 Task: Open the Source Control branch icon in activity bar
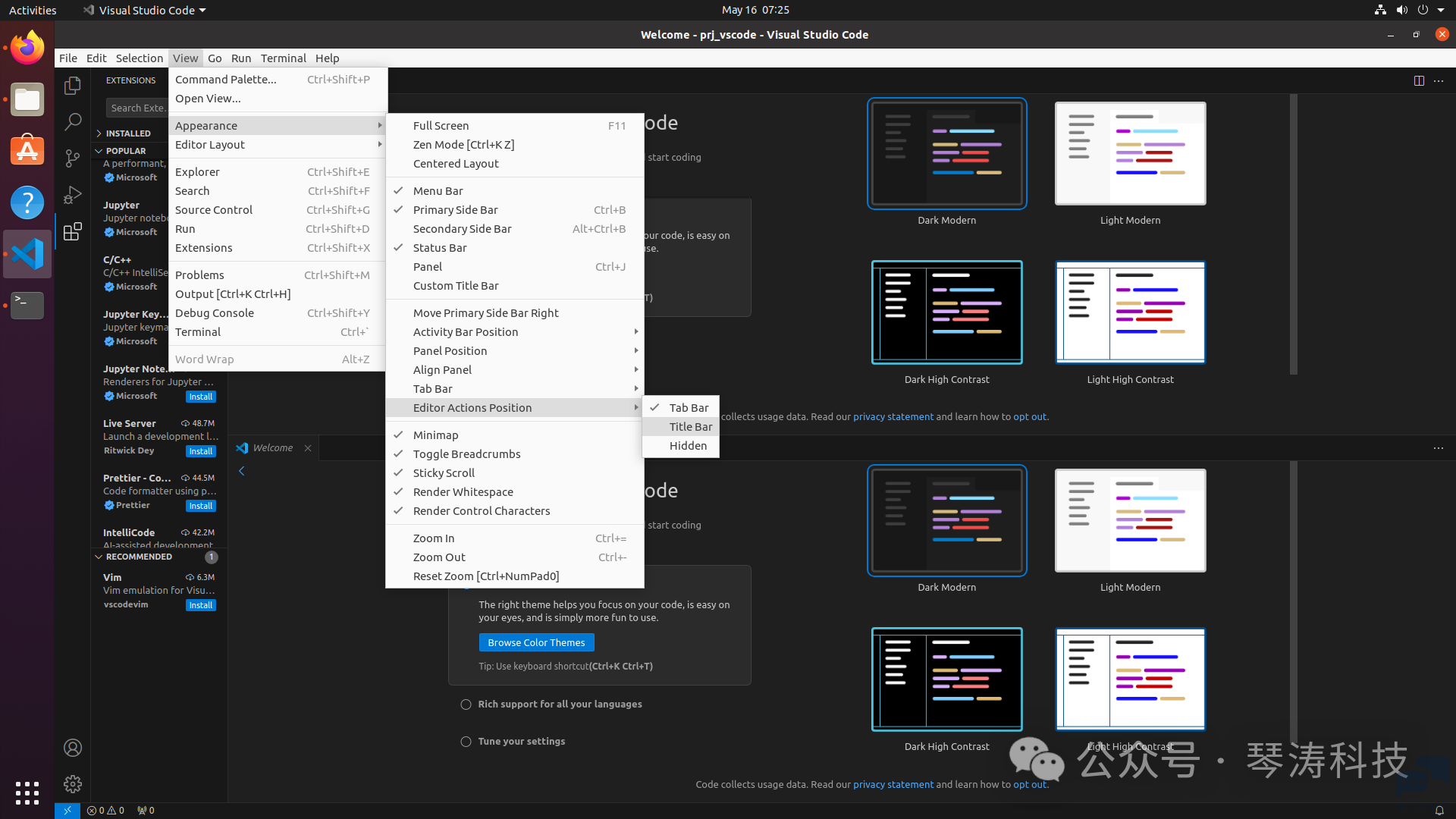click(x=73, y=158)
